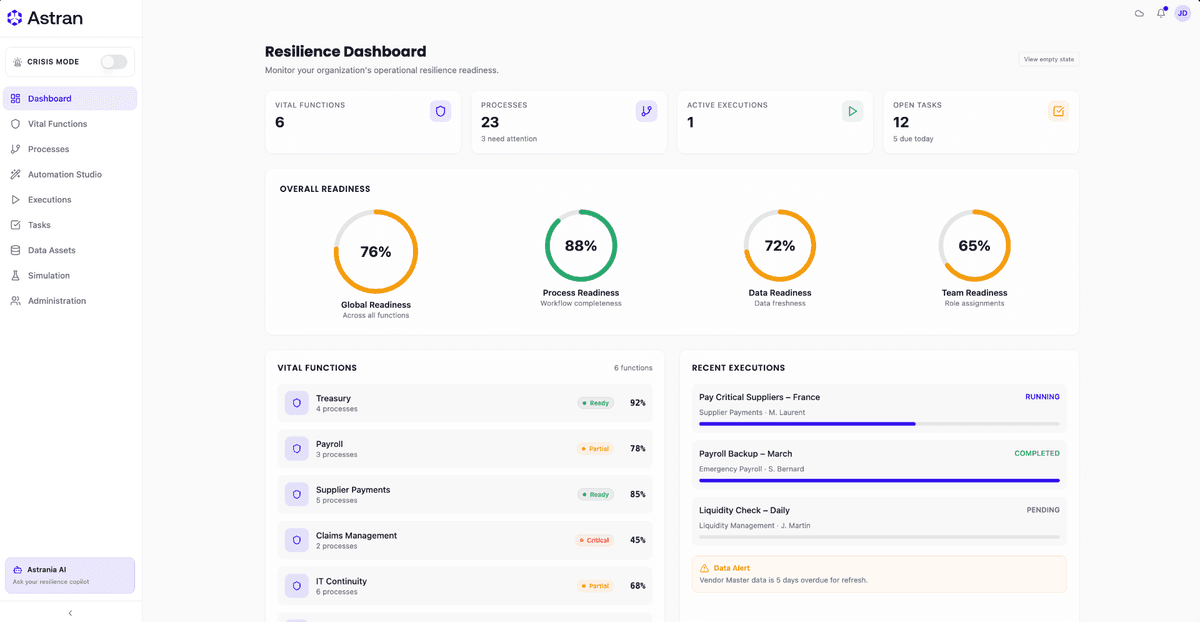The height and width of the screenshot is (622, 1200).
Task: Go to Processes in the sidebar
Action: click(70, 149)
